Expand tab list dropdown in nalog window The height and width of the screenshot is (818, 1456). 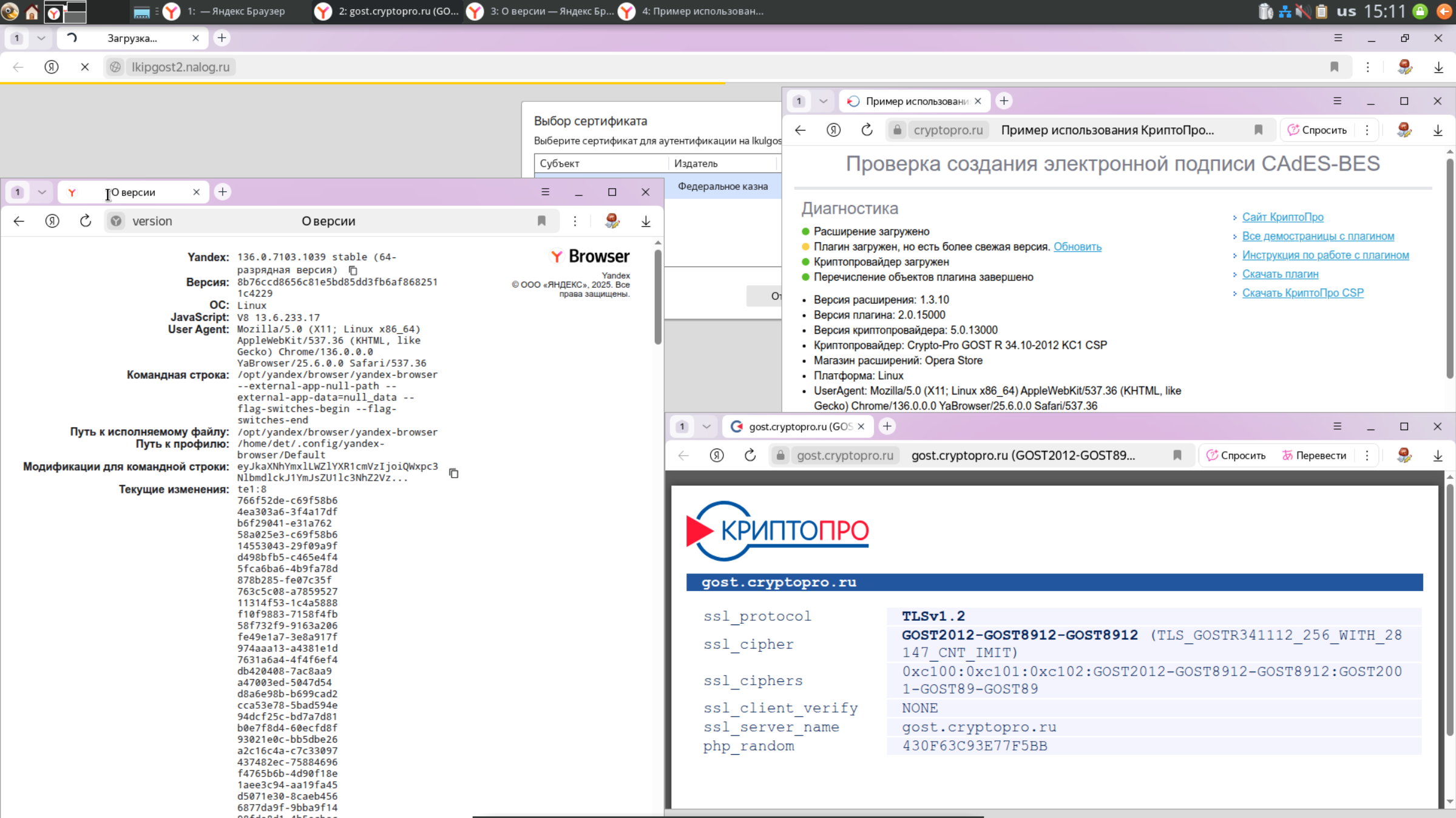click(41, 38)
